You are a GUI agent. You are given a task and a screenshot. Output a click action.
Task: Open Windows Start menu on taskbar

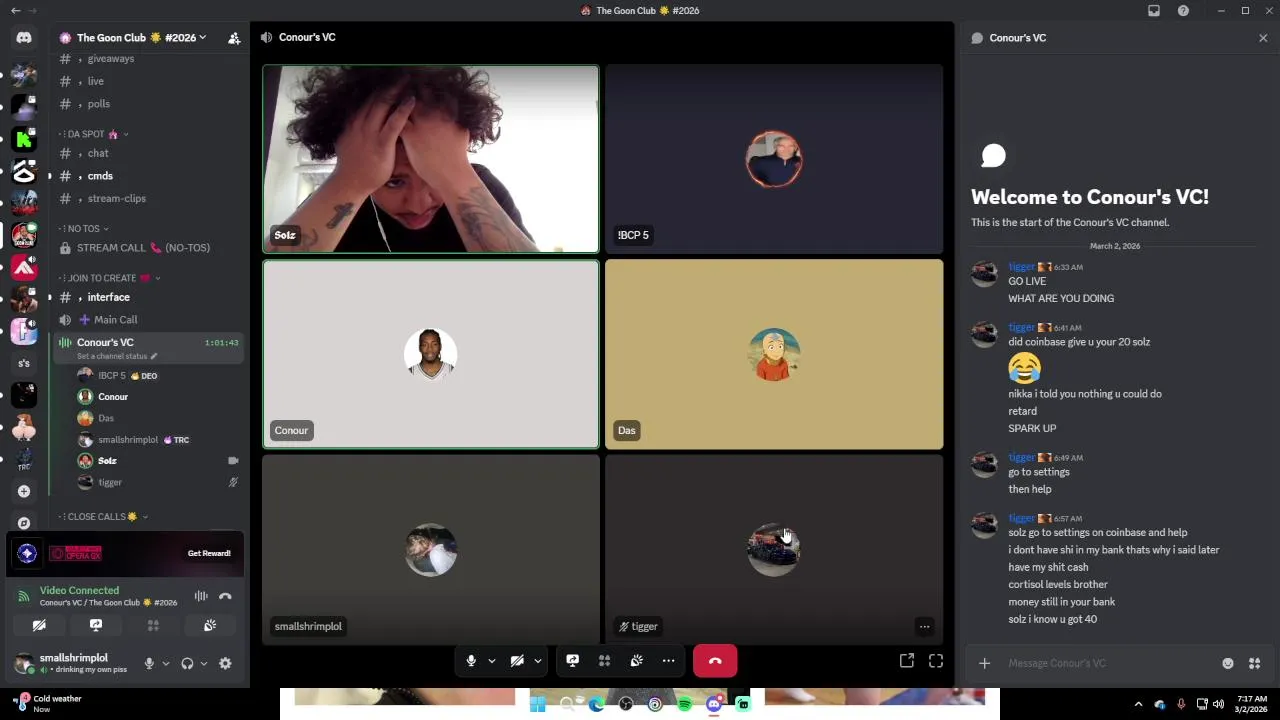537,705
